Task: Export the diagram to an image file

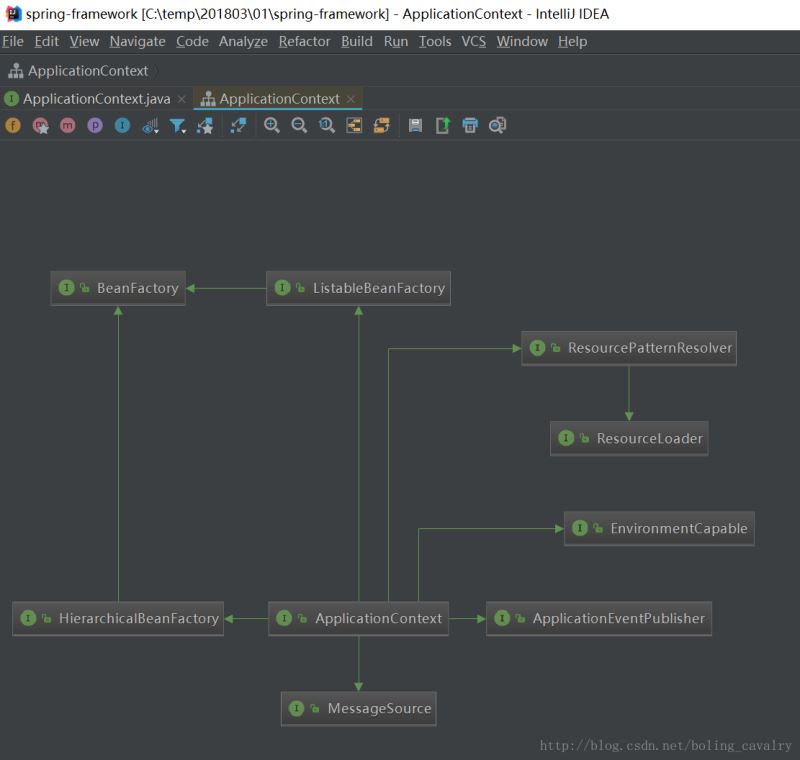Action: pos(443,126)
